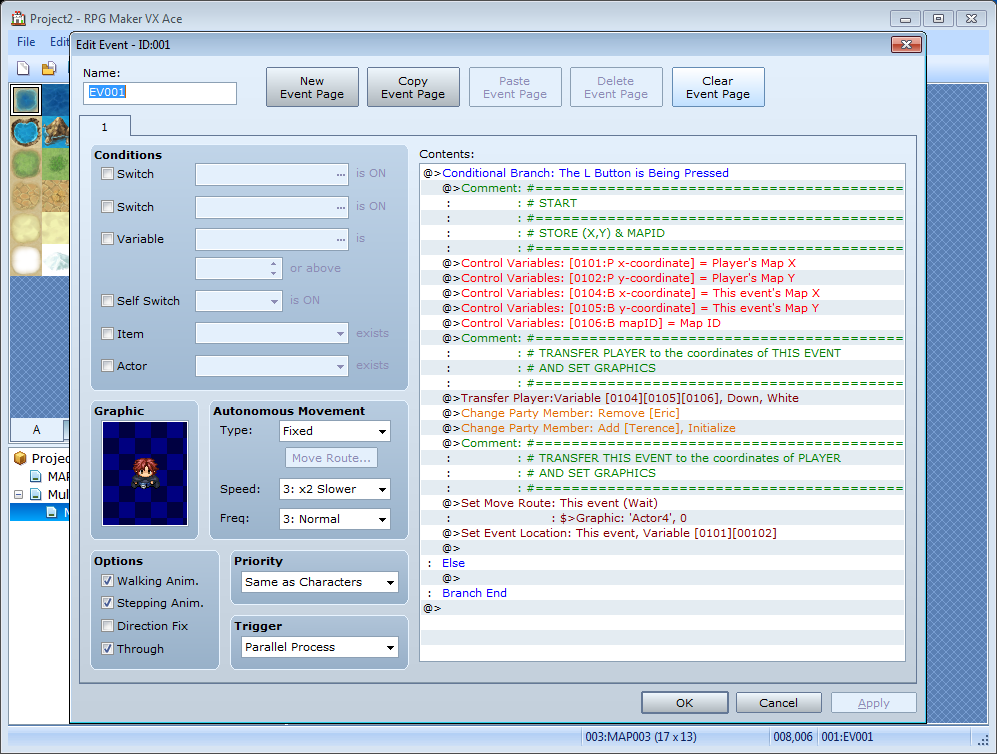
Task: Open the Trigger dropdown showing Parallel Process
Action: (319, 647)
